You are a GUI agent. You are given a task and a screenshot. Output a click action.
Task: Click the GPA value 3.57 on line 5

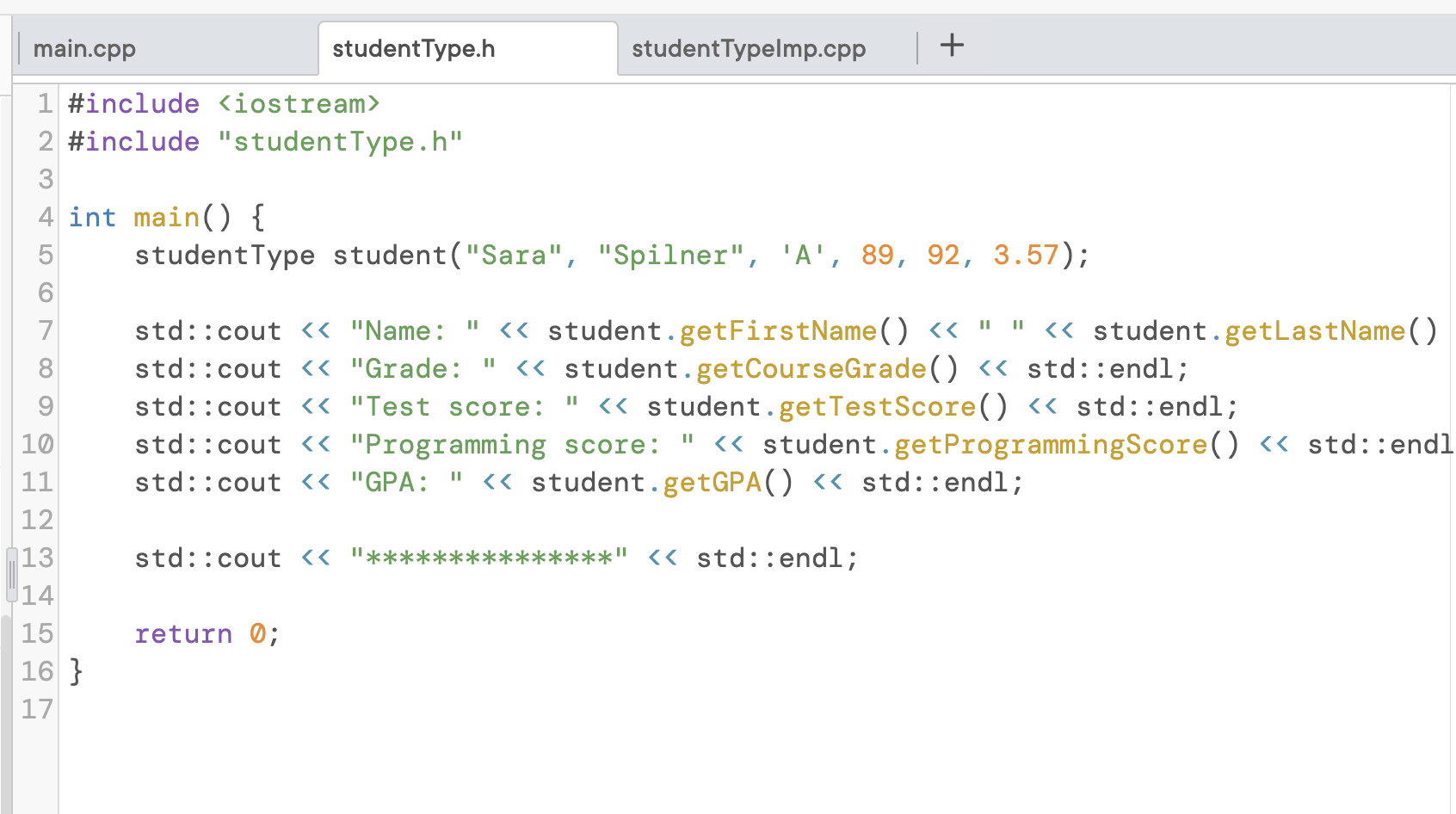pos(1024,255)
